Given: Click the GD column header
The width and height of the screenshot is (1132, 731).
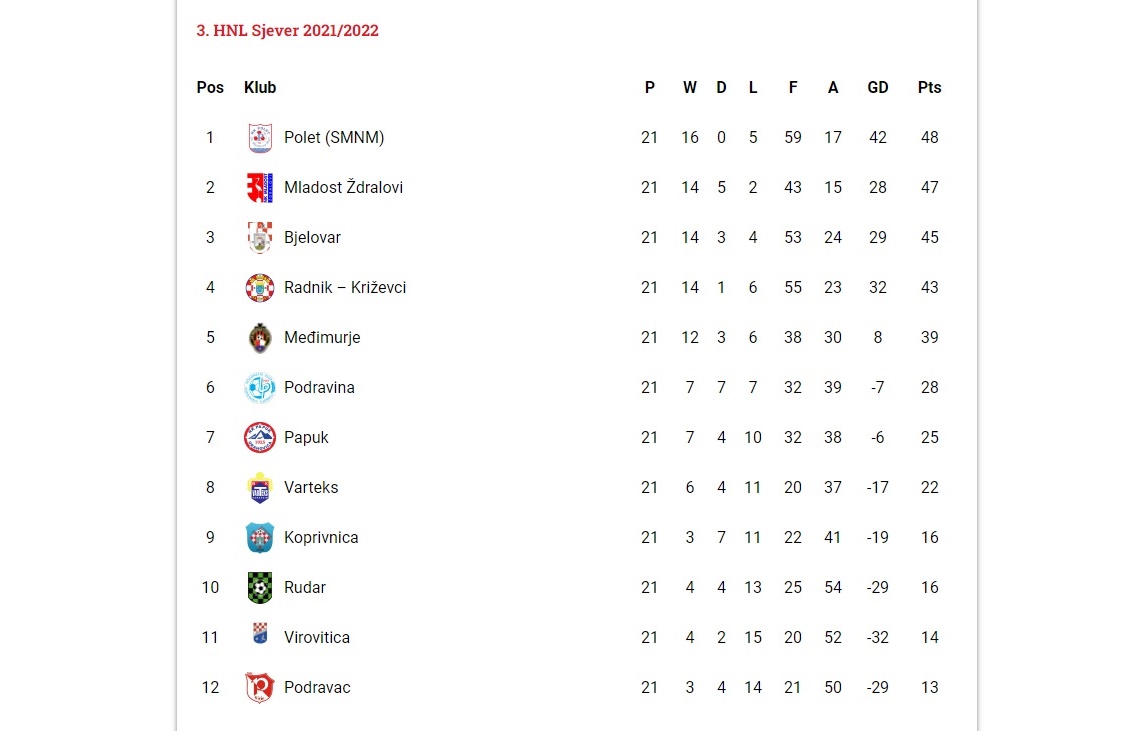Looking at the screenshot, I should click(878, 87).
